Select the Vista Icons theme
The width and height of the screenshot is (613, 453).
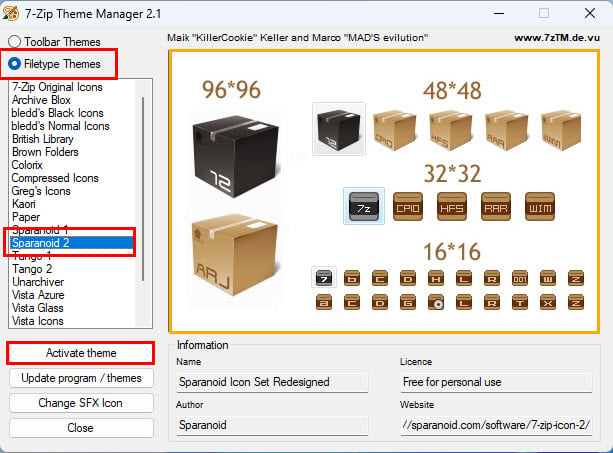click(x=38, y=321)
